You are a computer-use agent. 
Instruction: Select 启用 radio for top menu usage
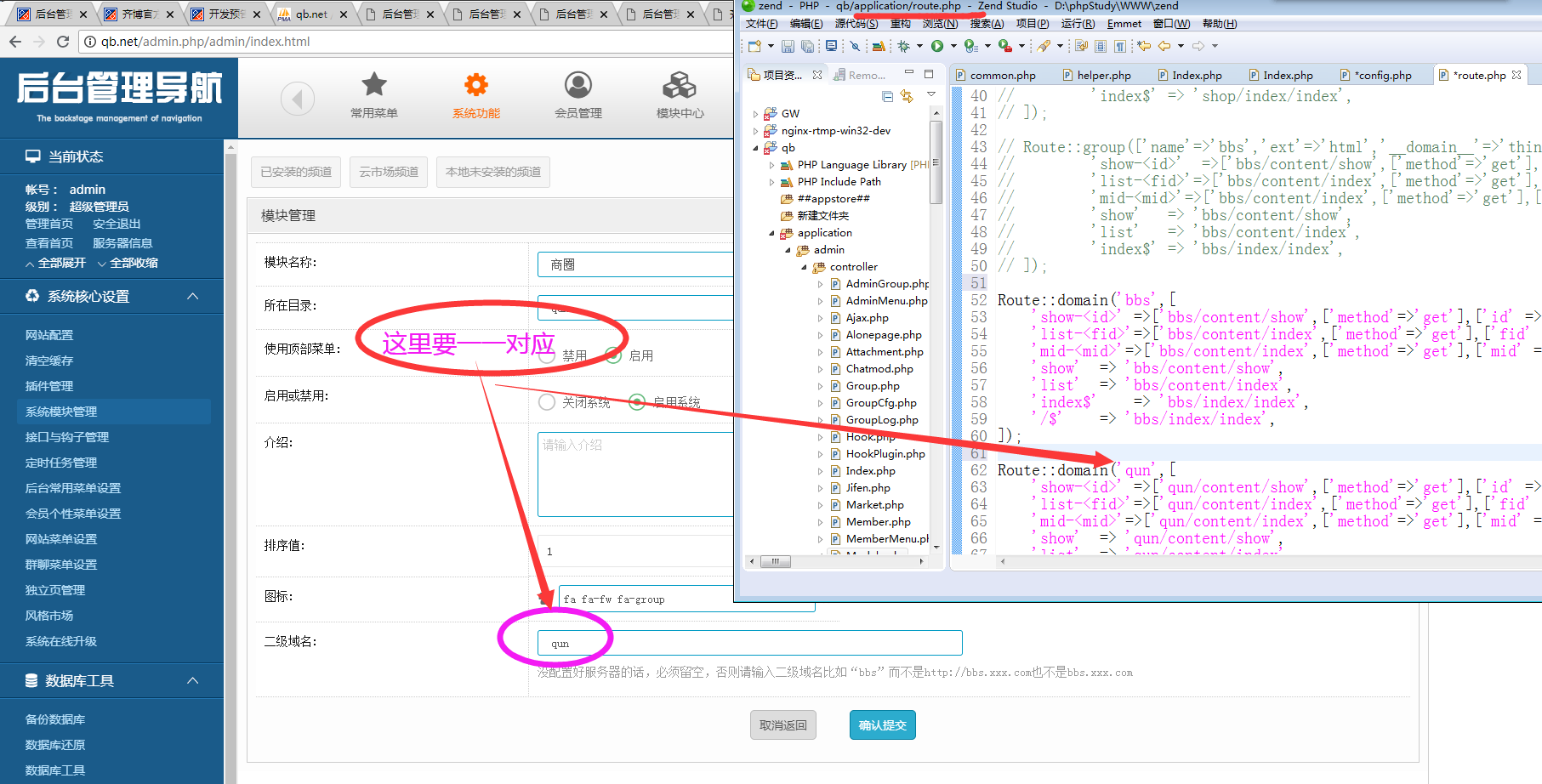coord(614,355)
